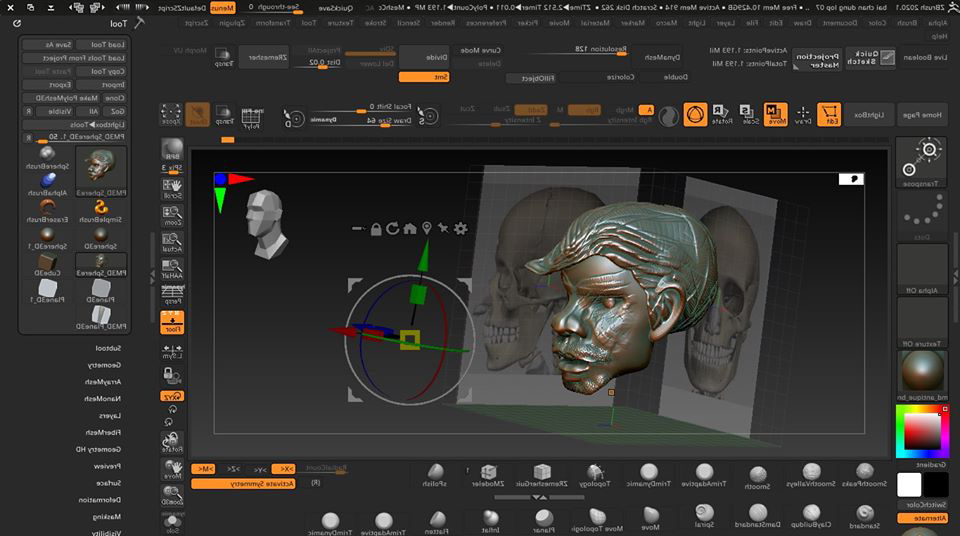The width and height of the screenshot is (960, 536).
Task: Select the Inflat brush
Action: coord(490,521)
